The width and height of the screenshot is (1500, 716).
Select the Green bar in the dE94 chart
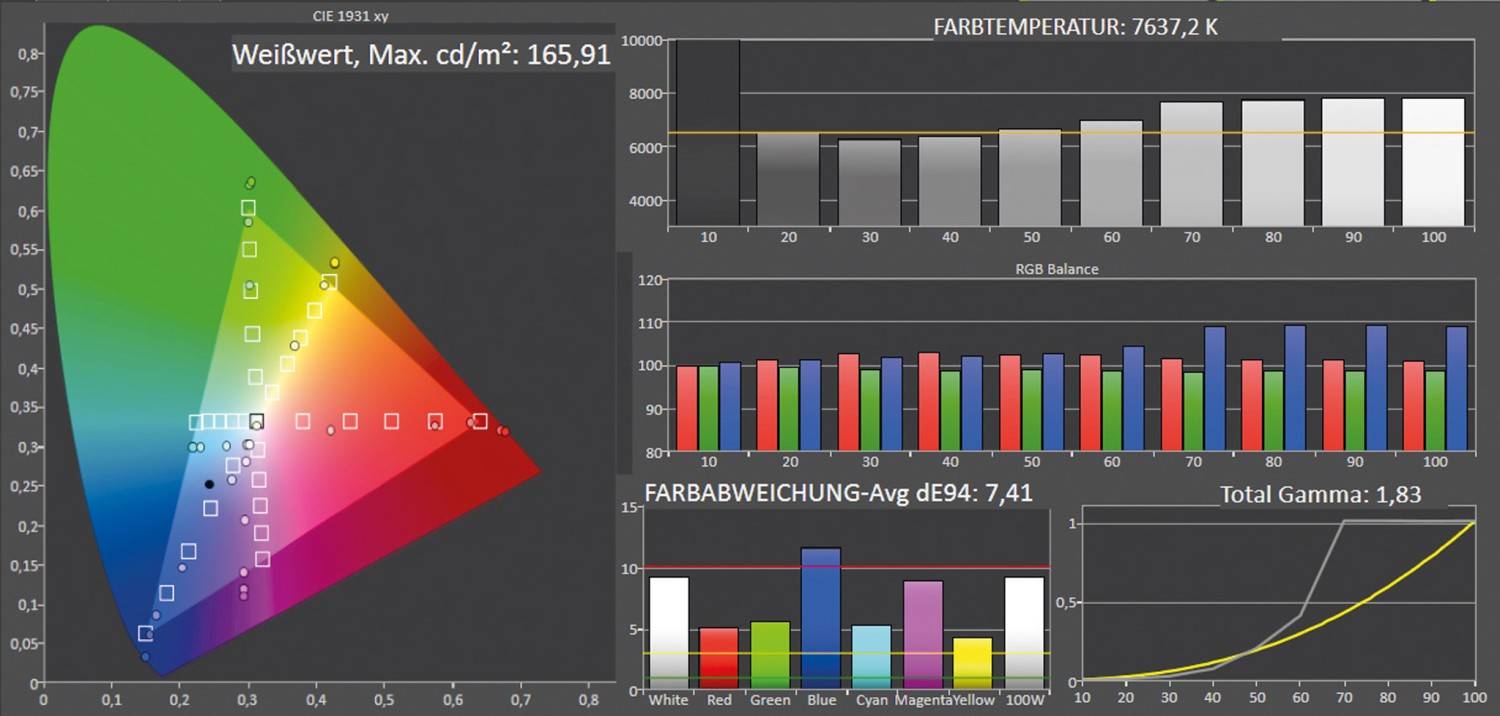(x=770, y=651)
